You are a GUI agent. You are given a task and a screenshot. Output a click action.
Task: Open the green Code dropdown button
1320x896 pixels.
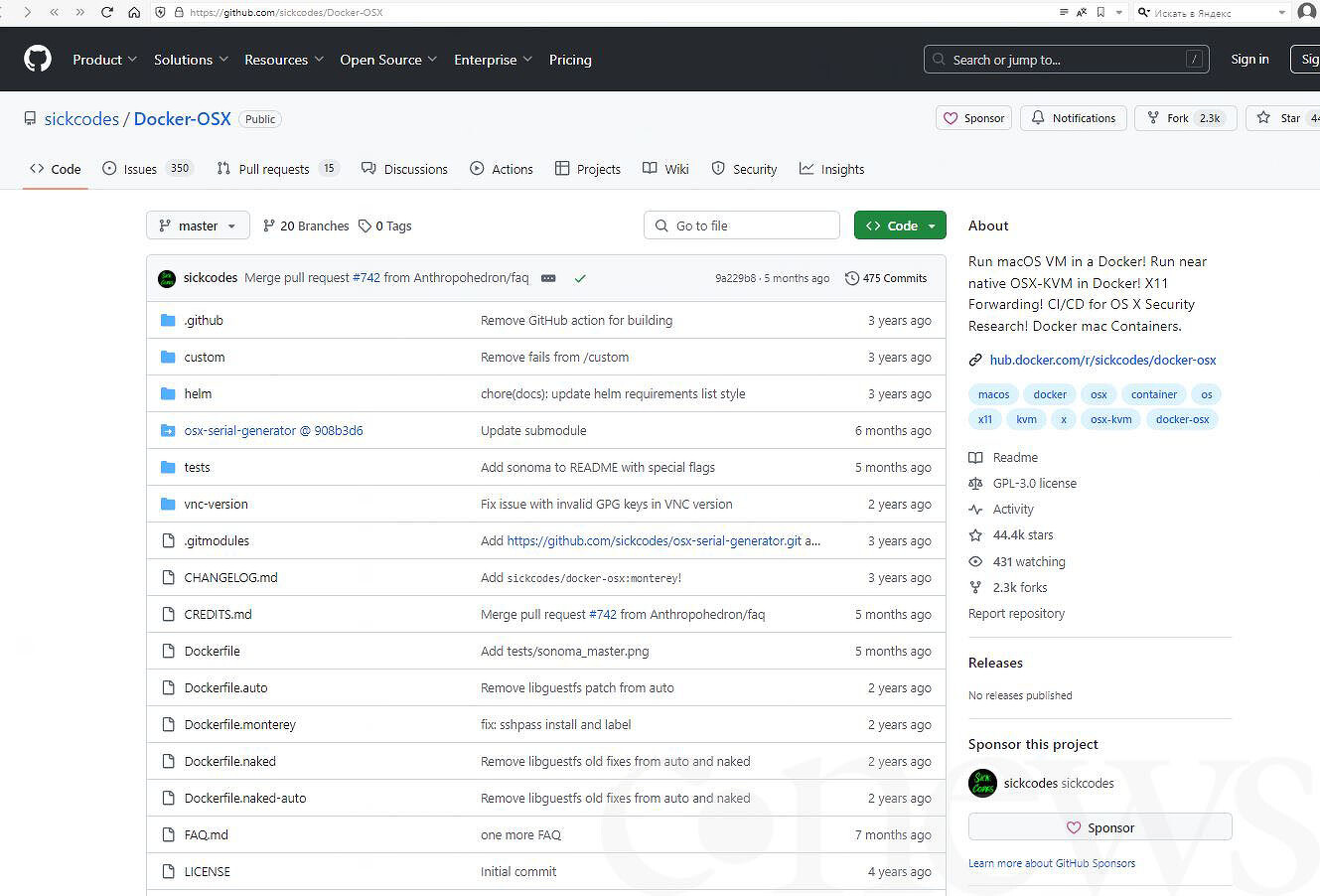900,225
